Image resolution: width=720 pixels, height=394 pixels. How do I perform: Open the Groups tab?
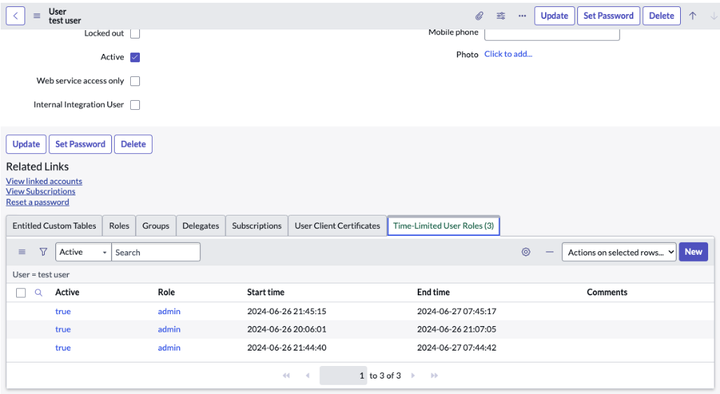click(156, 225)
